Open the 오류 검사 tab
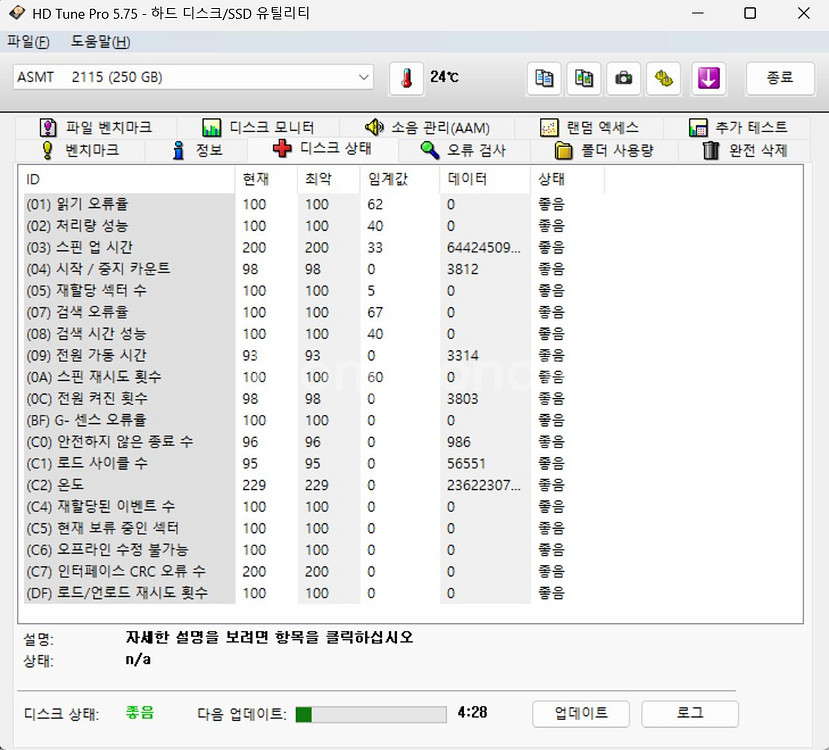Image resolution: width=829 pixels, height=750 pixels. [463, 150]
